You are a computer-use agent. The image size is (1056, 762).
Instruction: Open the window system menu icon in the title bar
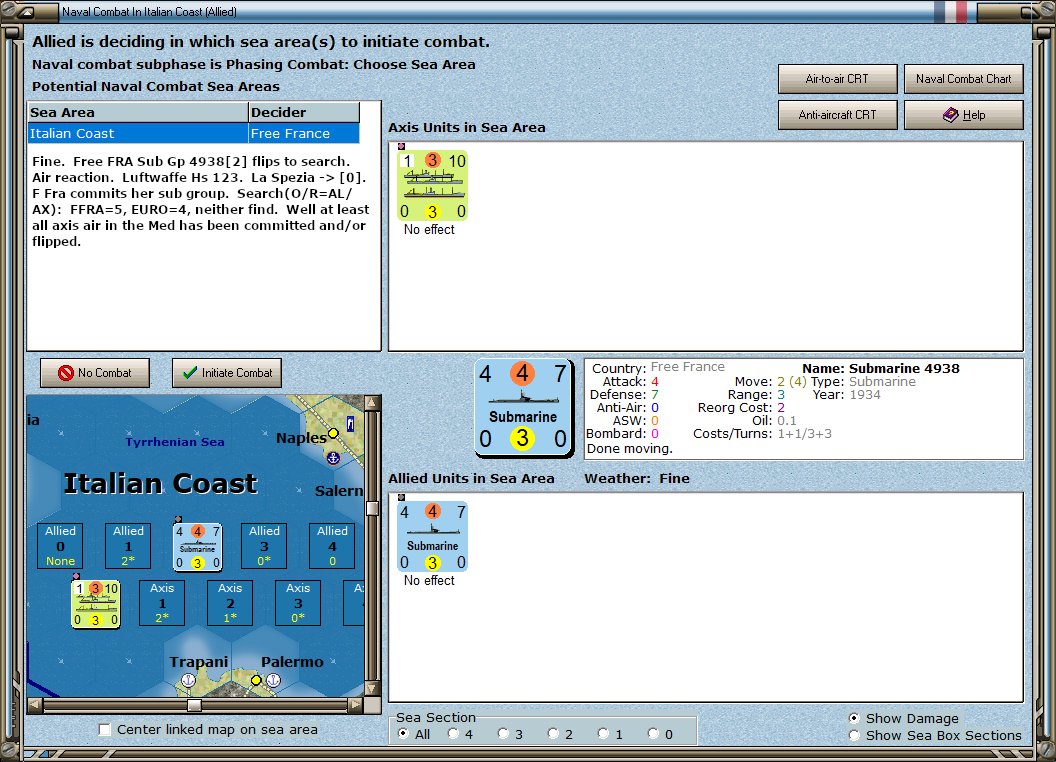26,11
